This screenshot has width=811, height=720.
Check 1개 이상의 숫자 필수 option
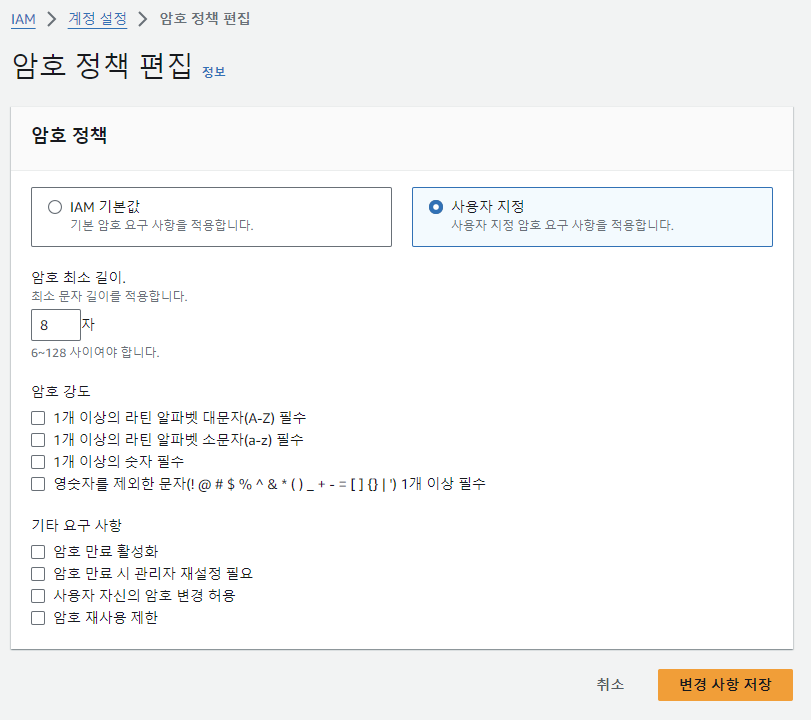pyautogui.click(x=38, y=461)
